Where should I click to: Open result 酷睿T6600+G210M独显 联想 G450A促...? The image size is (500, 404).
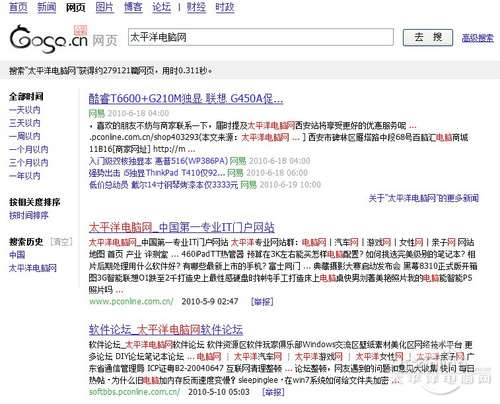[x=186, y=99]
